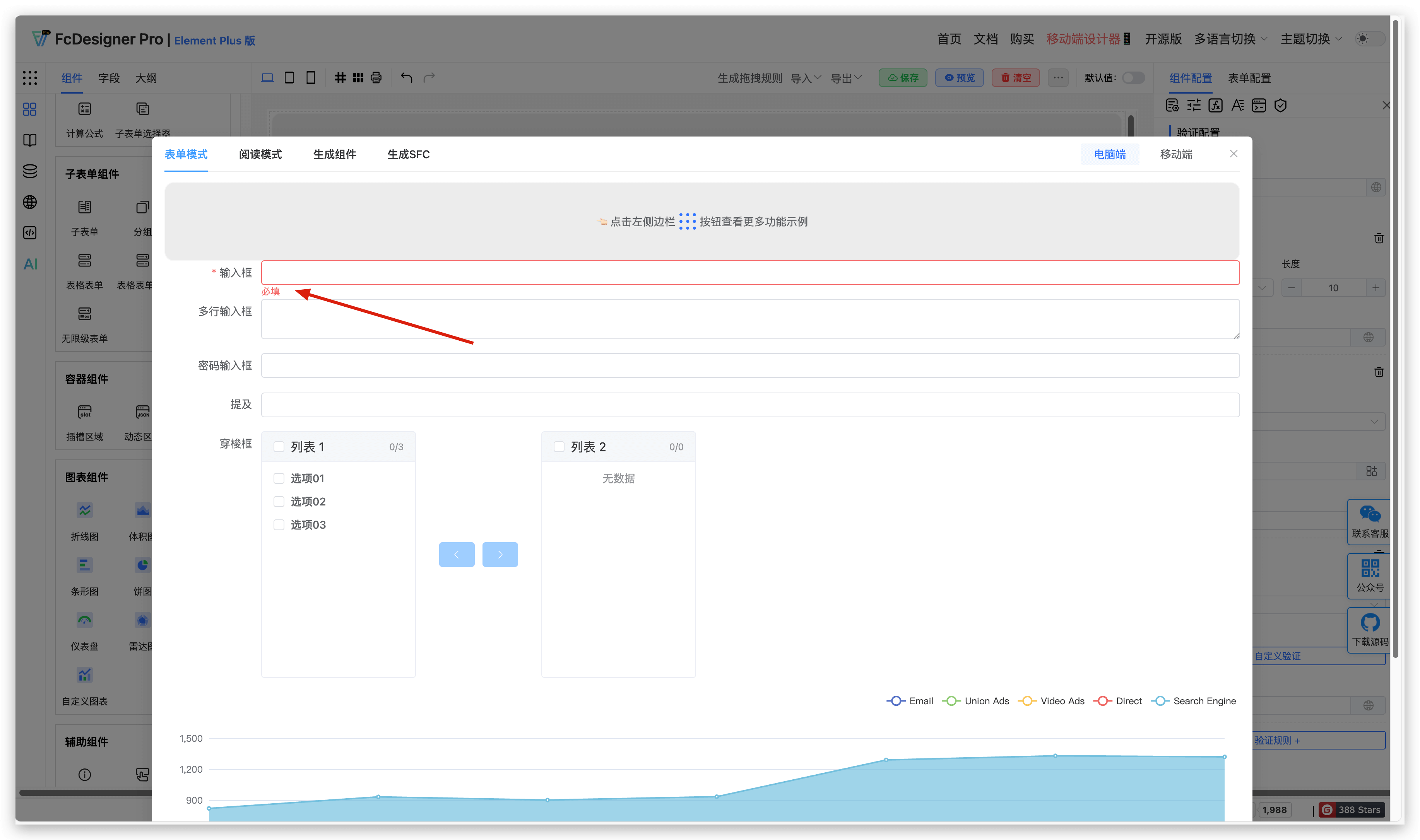Image resolution: width=1420 pixels, height=840 pixels.
Task: Click the green 保存 button
Action: (903, 78)
